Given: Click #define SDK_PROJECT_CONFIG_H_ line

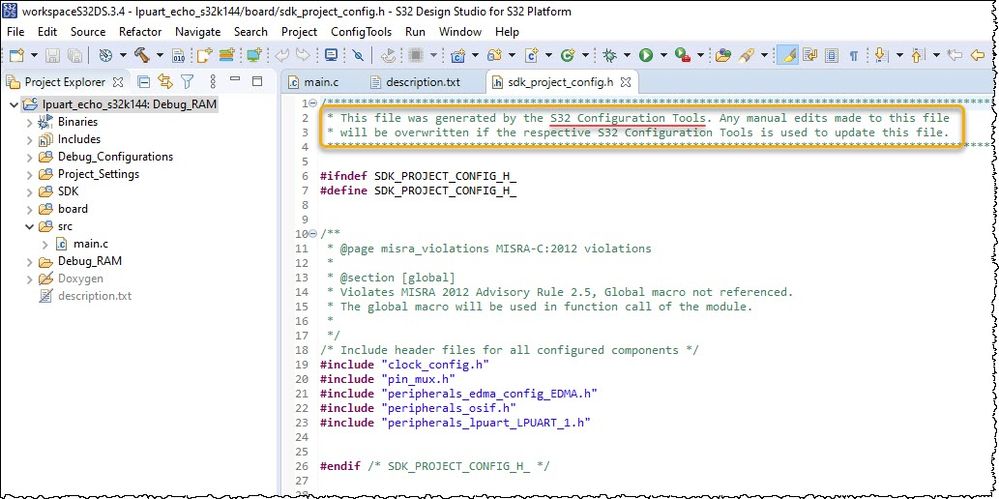Looking at the screenshot, I should (x=418, y=191).
